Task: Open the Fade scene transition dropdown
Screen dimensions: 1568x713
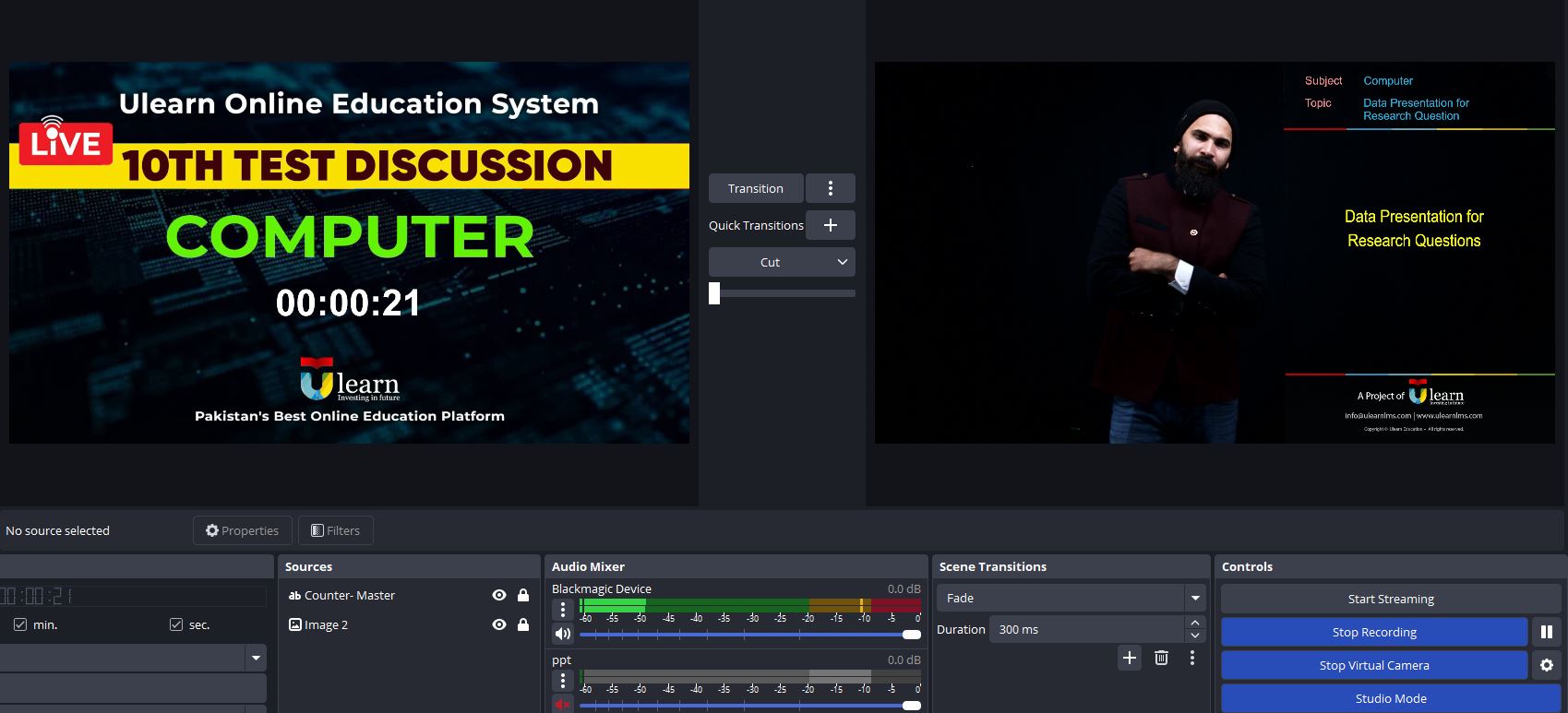Action: point(1071,598)
